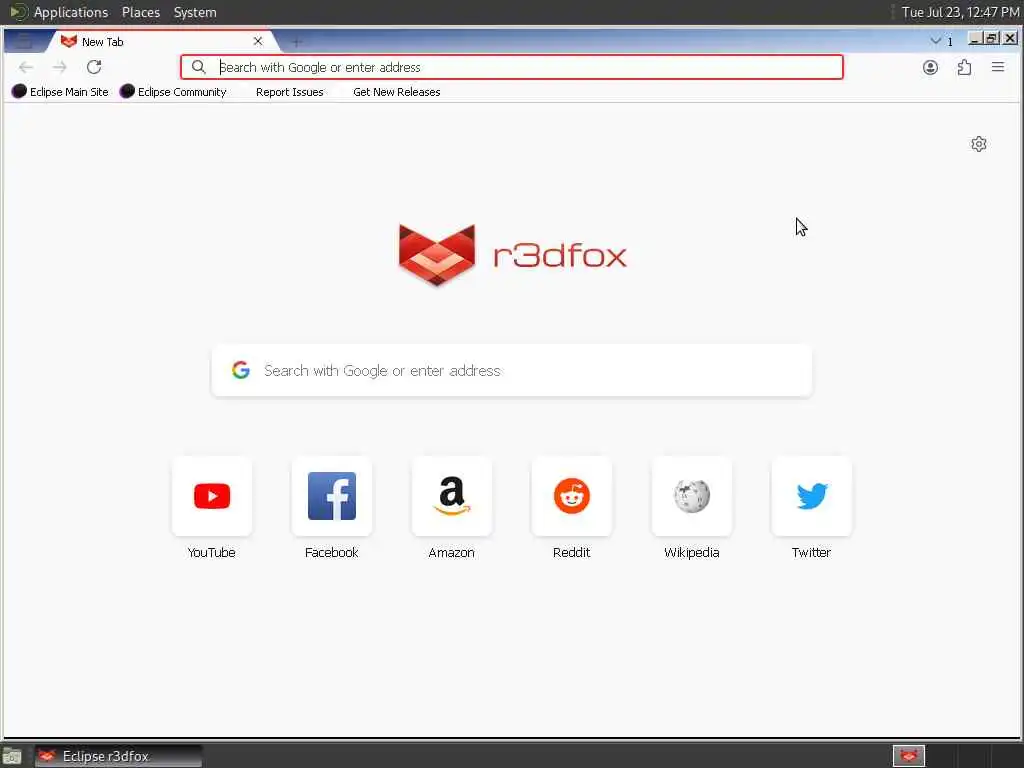The width and height of the screenshot is (1024, 768).
Task: Reload the current page
Action: (x=94, y=67)
